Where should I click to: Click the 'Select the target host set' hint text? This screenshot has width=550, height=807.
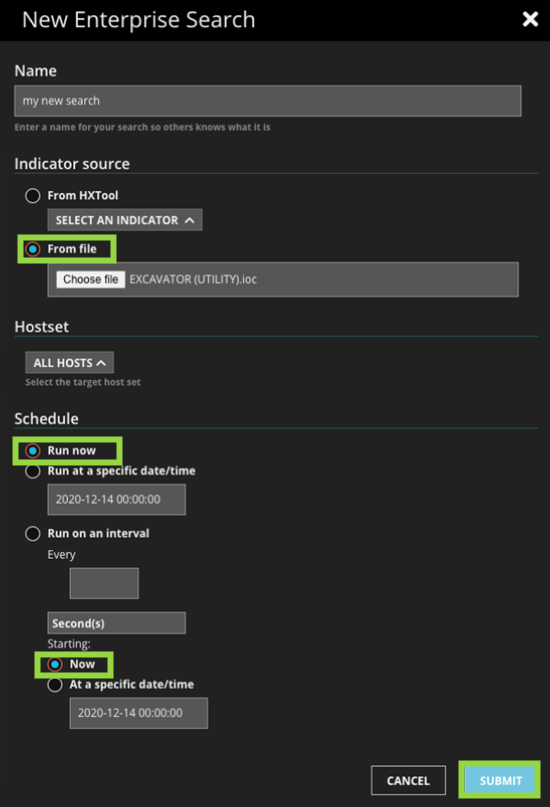pyautogui.click(x=83, y=382)
